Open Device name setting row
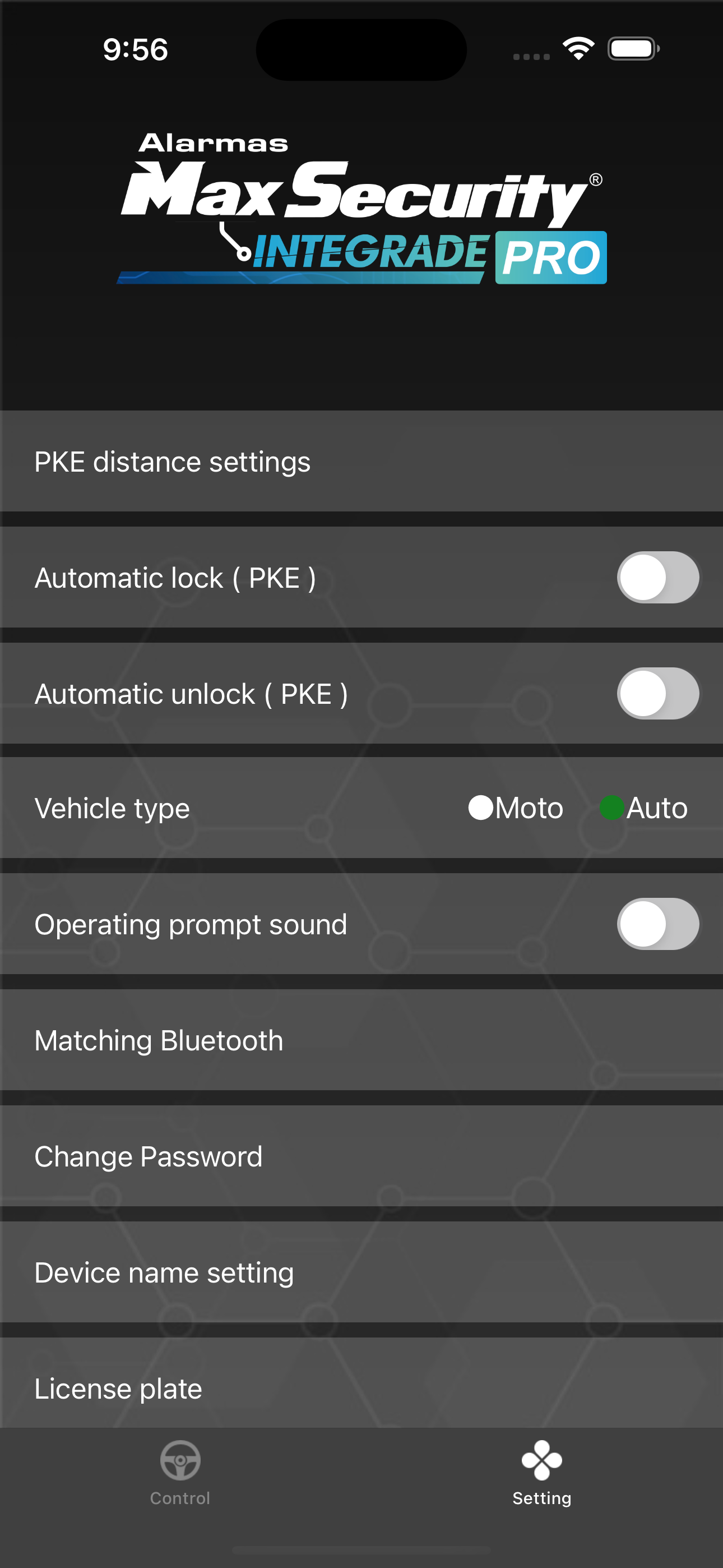 361,1271
